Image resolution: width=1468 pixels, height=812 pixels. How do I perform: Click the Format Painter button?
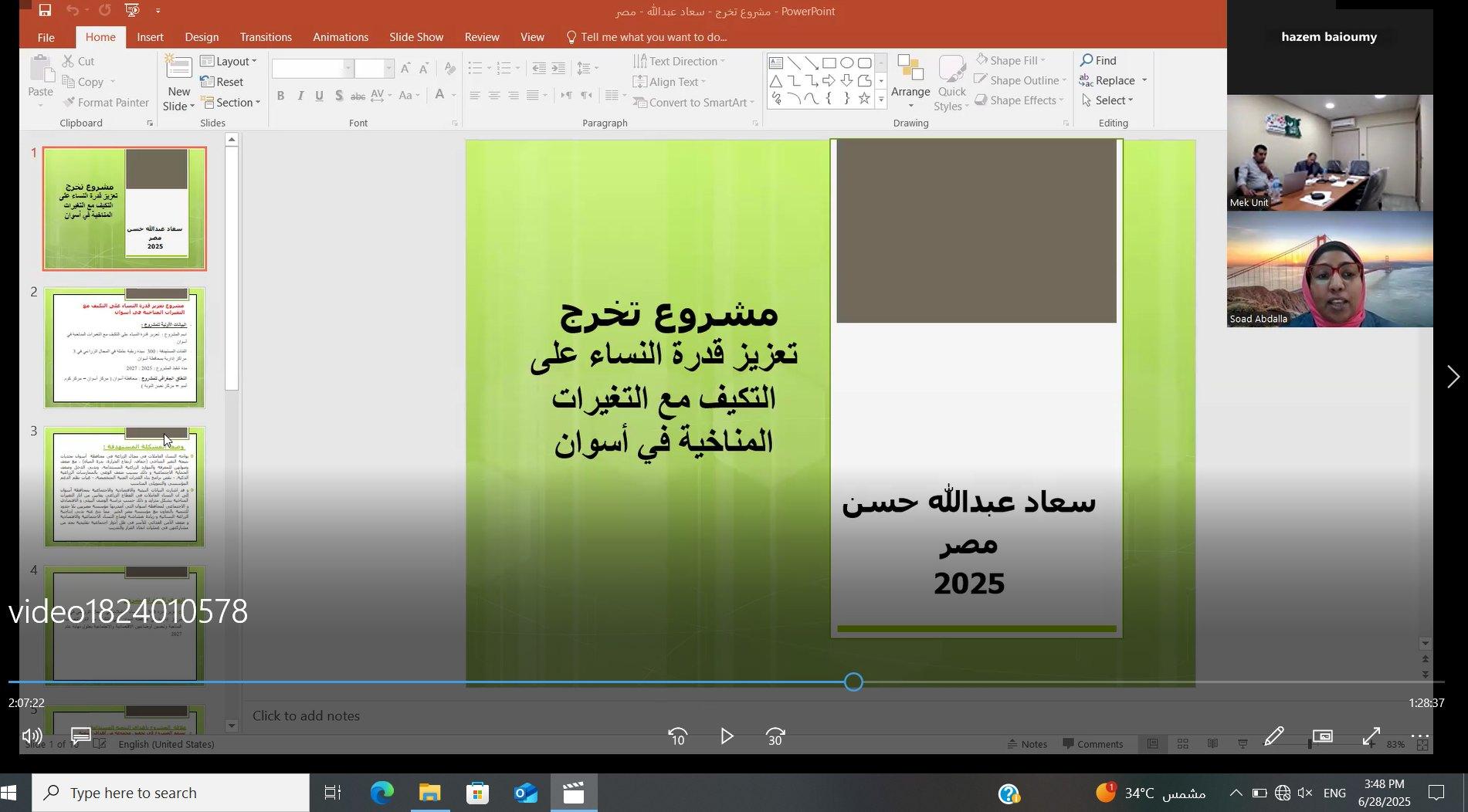coord(106,102)
